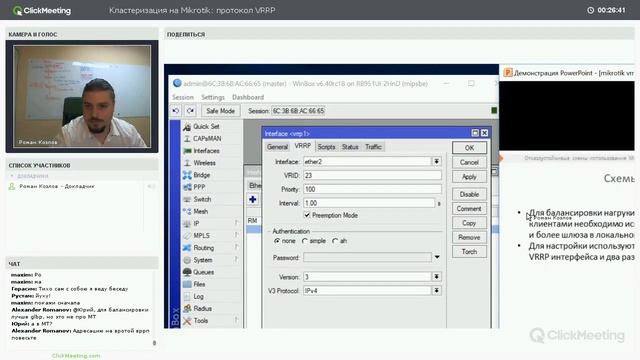Switch to the General tab
This screenshot has width=640, height=360.
[277, 147]
